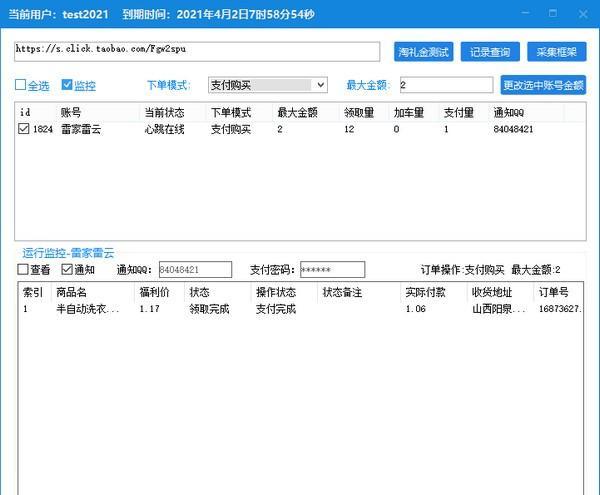Click the id column header
600x495 pixels.
(25, 112)
